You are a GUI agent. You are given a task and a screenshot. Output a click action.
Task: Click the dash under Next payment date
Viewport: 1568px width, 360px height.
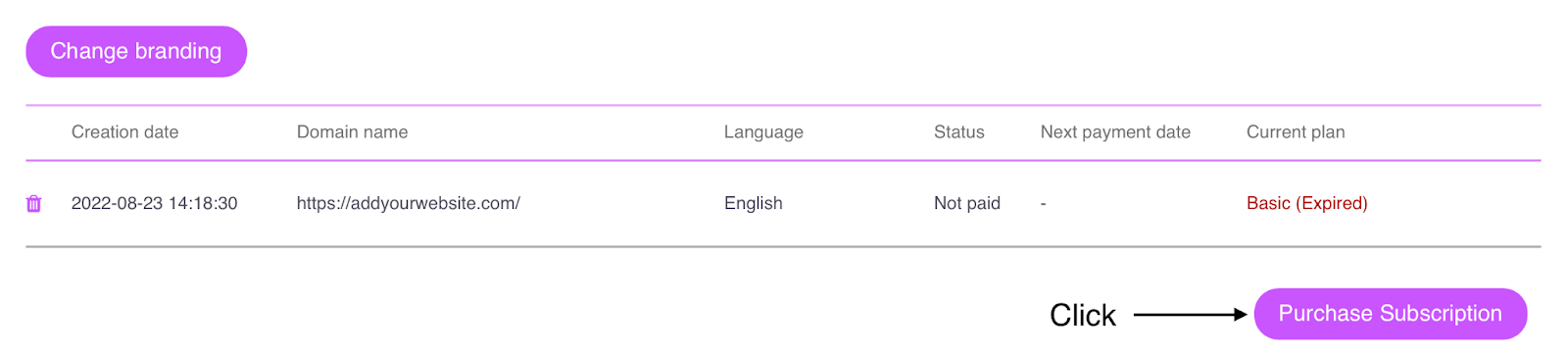click(1044, 204)
